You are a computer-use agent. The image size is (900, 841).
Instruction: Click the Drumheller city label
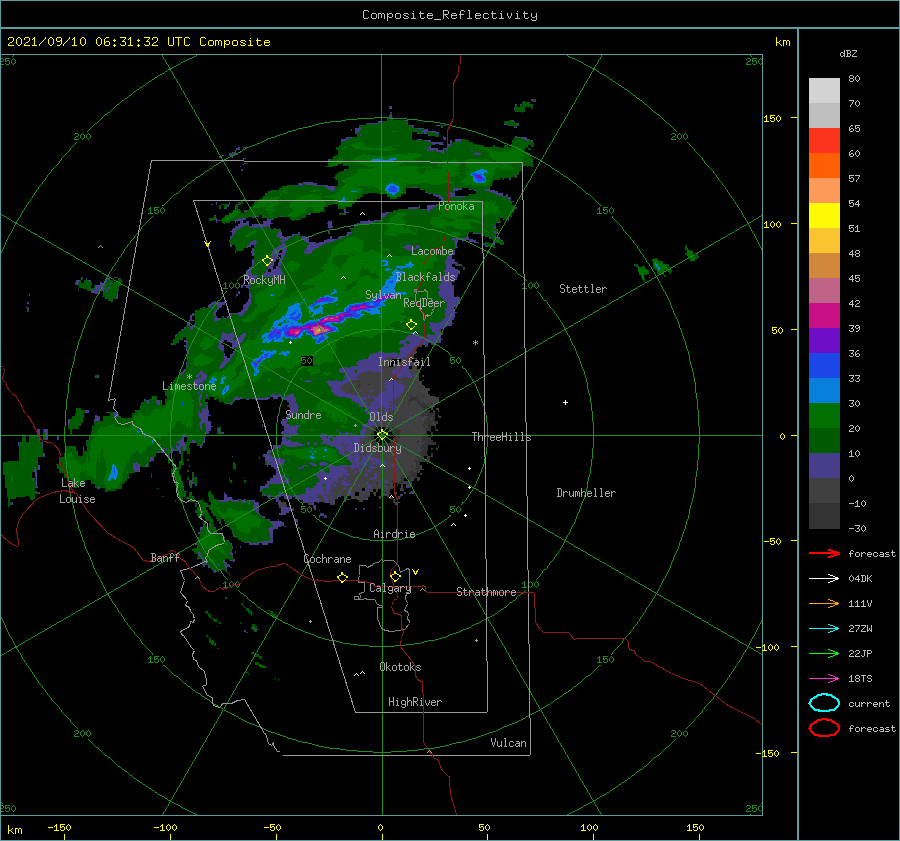pos(586,493)
